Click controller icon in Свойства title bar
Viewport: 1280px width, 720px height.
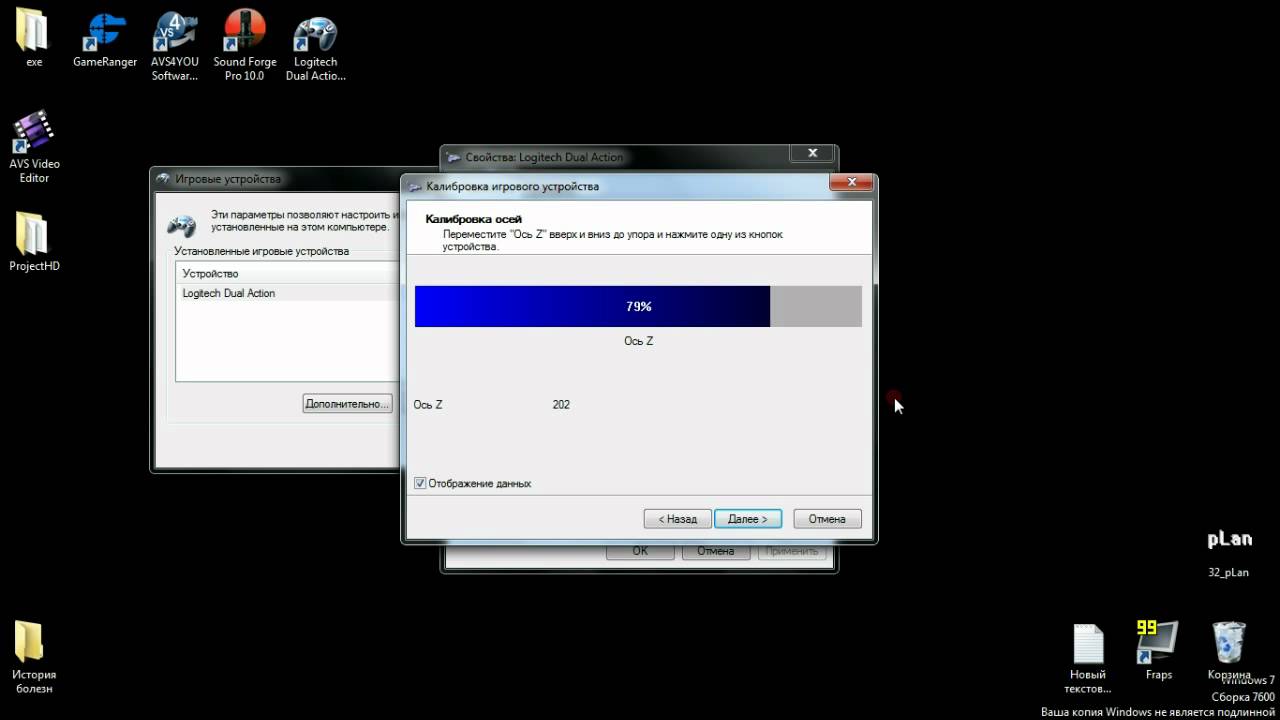pos(455,157)
